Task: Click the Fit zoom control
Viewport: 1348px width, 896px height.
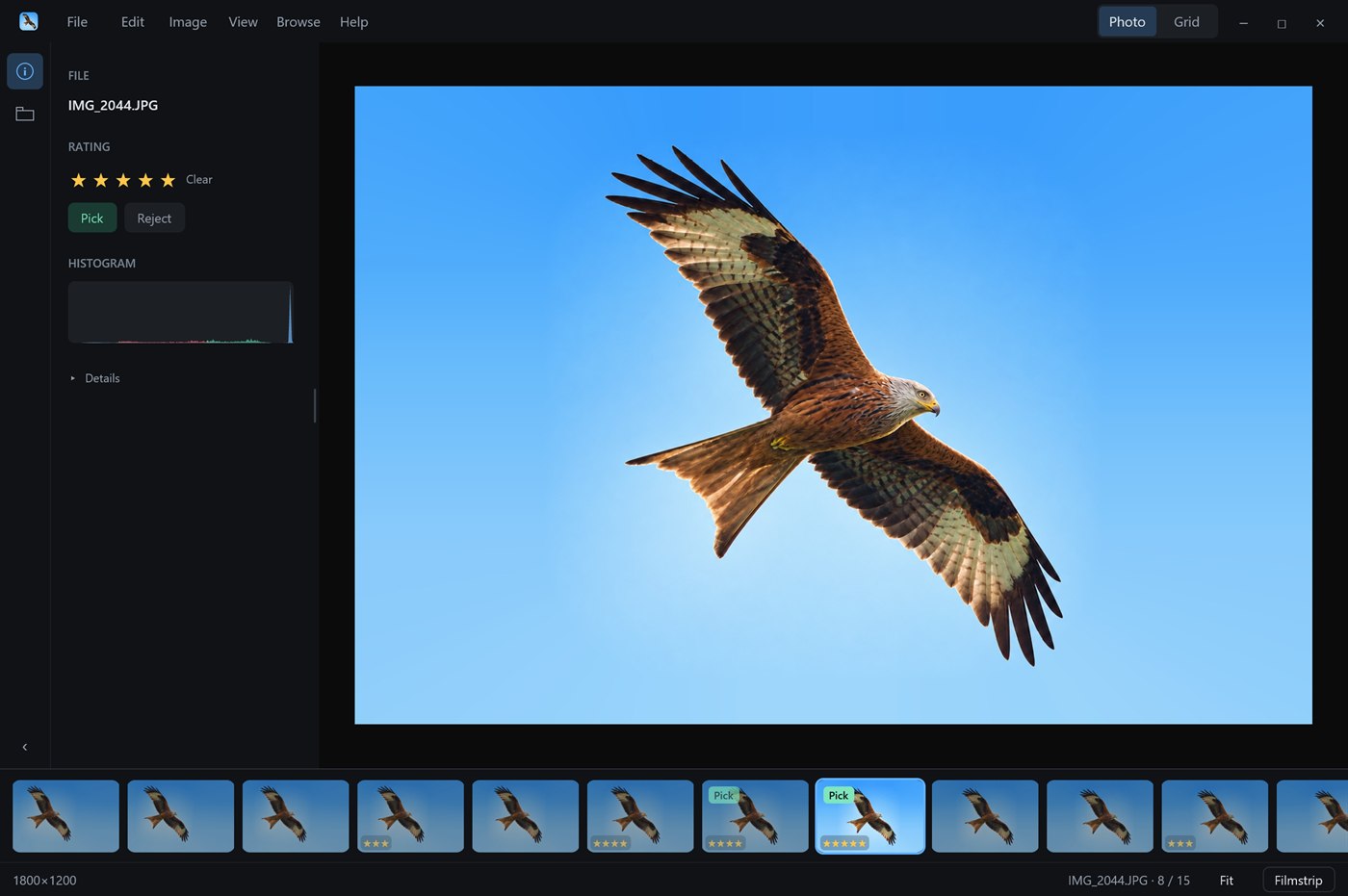Action: 1227,881
